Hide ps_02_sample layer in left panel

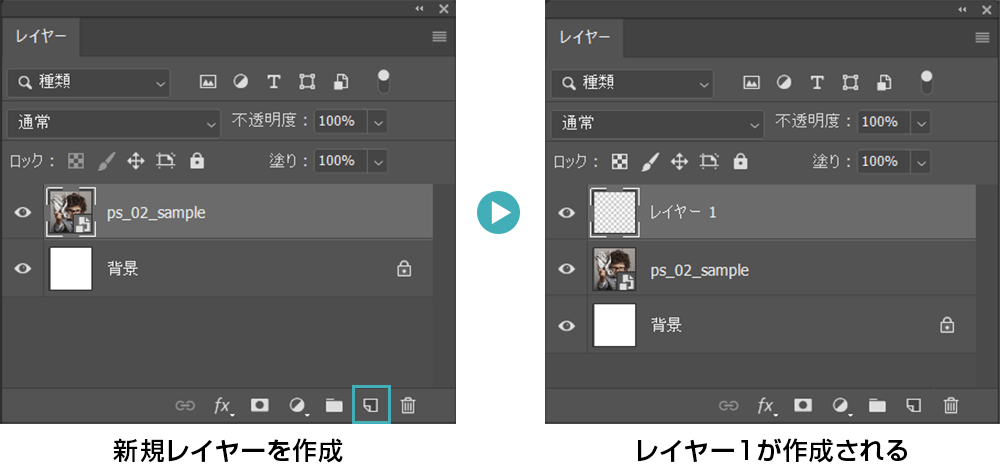(x=22, y=212)
